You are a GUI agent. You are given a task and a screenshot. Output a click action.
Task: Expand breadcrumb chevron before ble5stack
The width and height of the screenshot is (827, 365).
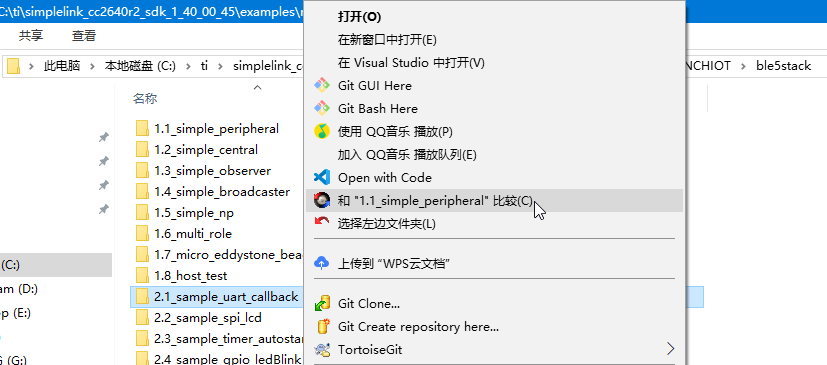[744, 66]
